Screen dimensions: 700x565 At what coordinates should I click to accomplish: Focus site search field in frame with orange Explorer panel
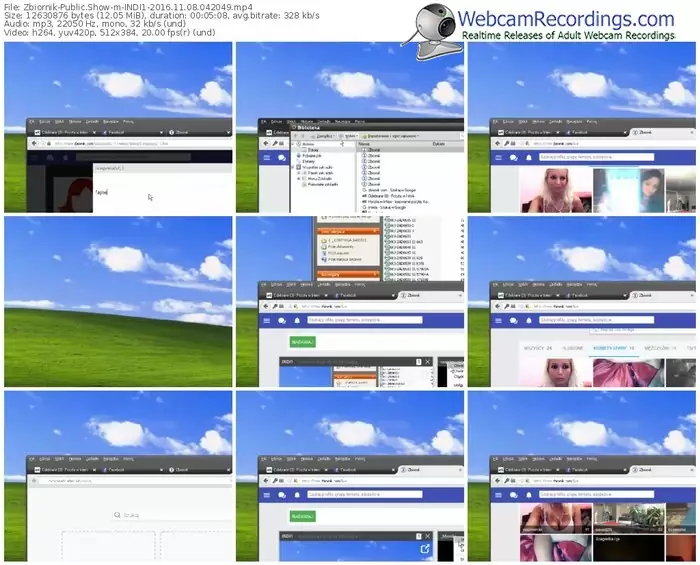[x=365, y=320]
